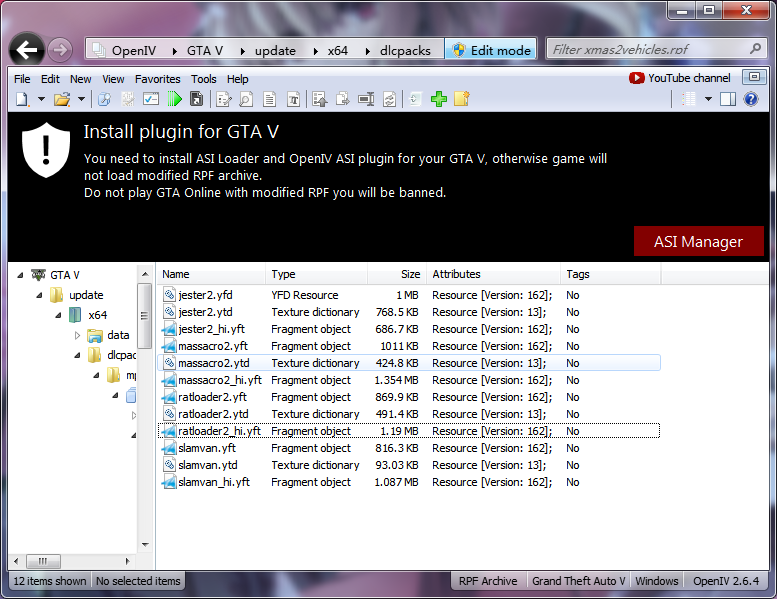The width and height of the screenshot is (777, 599).
Task: Click the Open folder toolbar icon
Action: click(62, 100)
